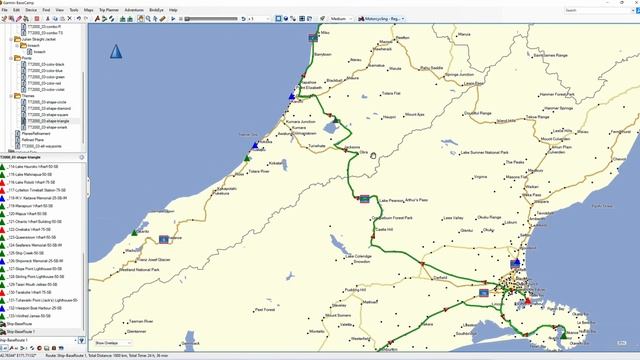
Task: Click the green triangle waypoint near Akaroa
Action: pos(564,335)
